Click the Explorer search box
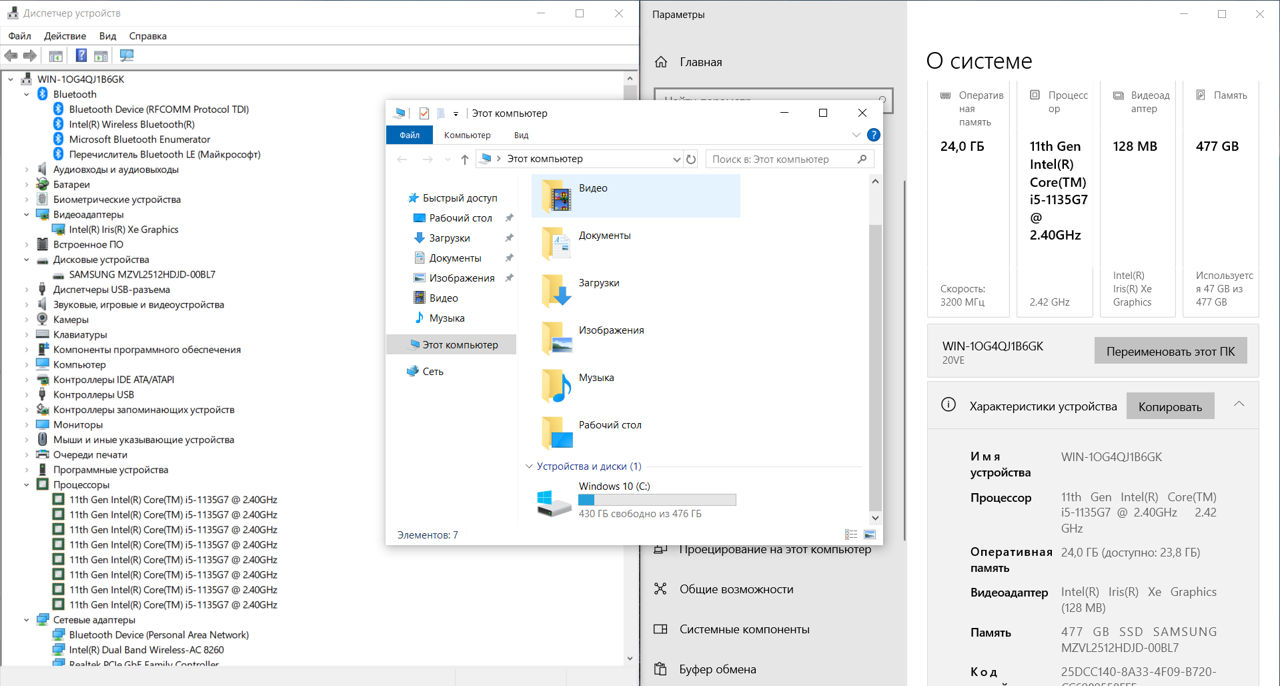Viewport: 1280px width, 686px height. tap(782, 159)
